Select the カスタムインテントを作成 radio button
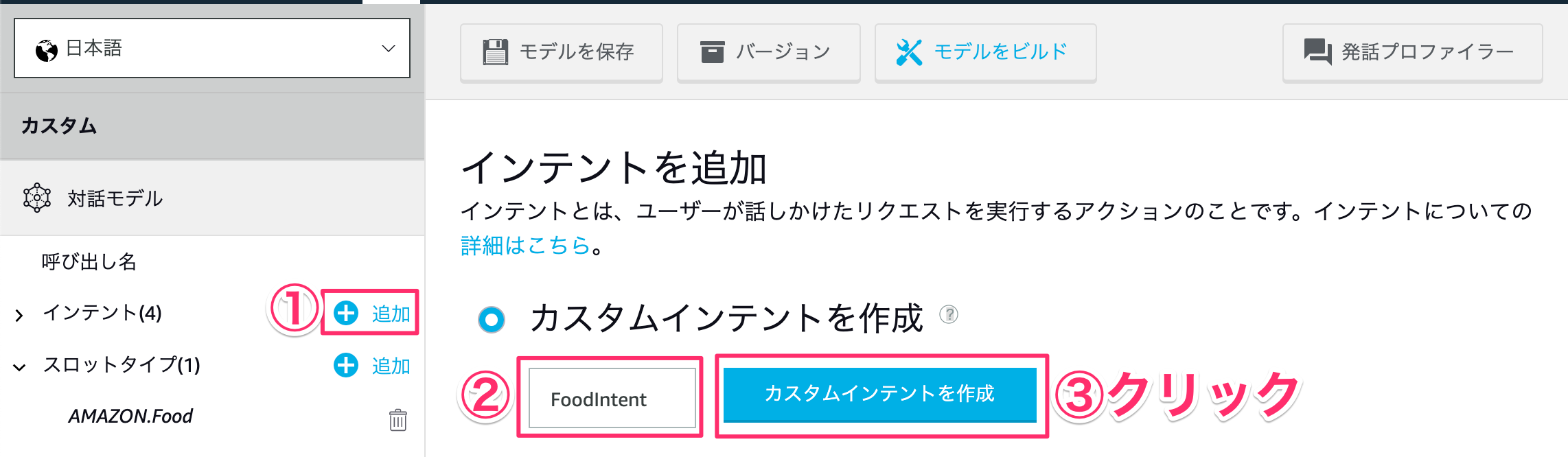1568x457 pixels. [x=492, y=319]
